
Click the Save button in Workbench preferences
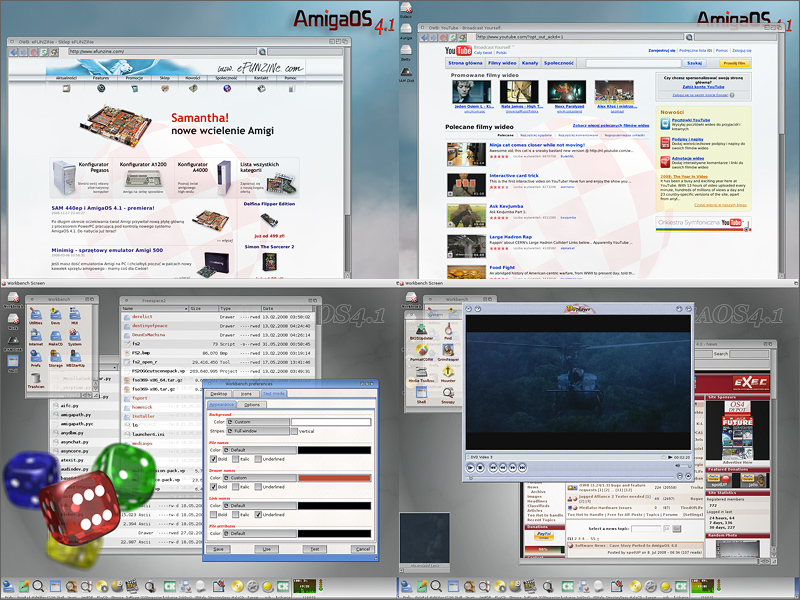218,549
